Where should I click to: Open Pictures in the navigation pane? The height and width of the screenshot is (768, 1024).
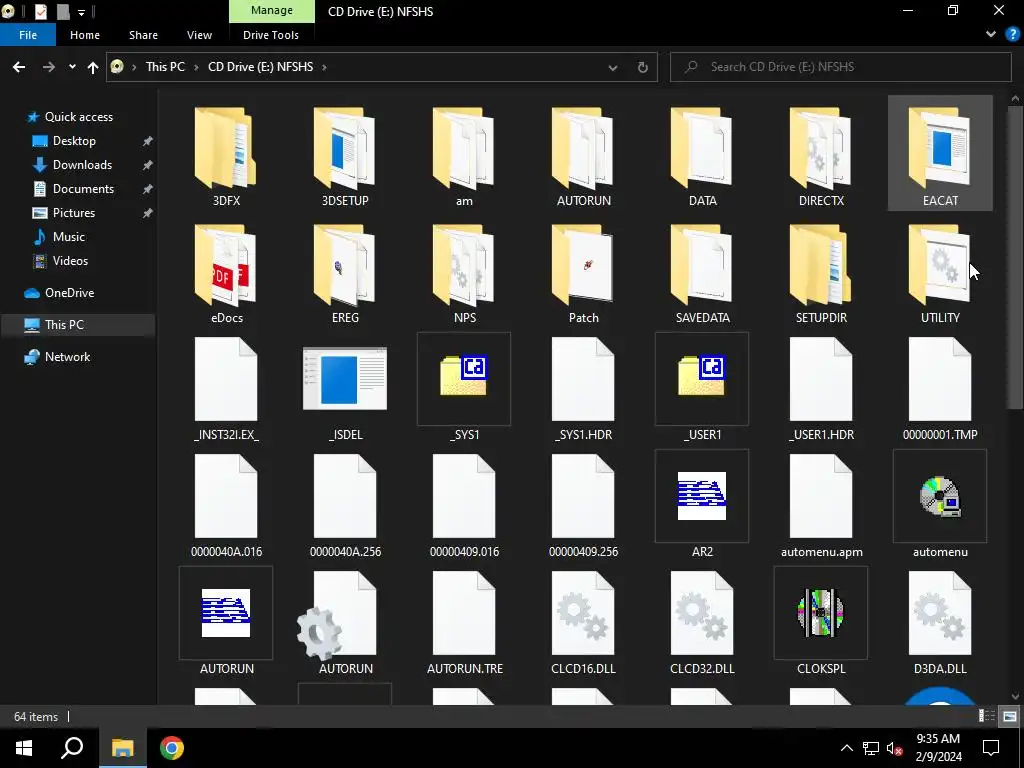[x=74, y=213]
